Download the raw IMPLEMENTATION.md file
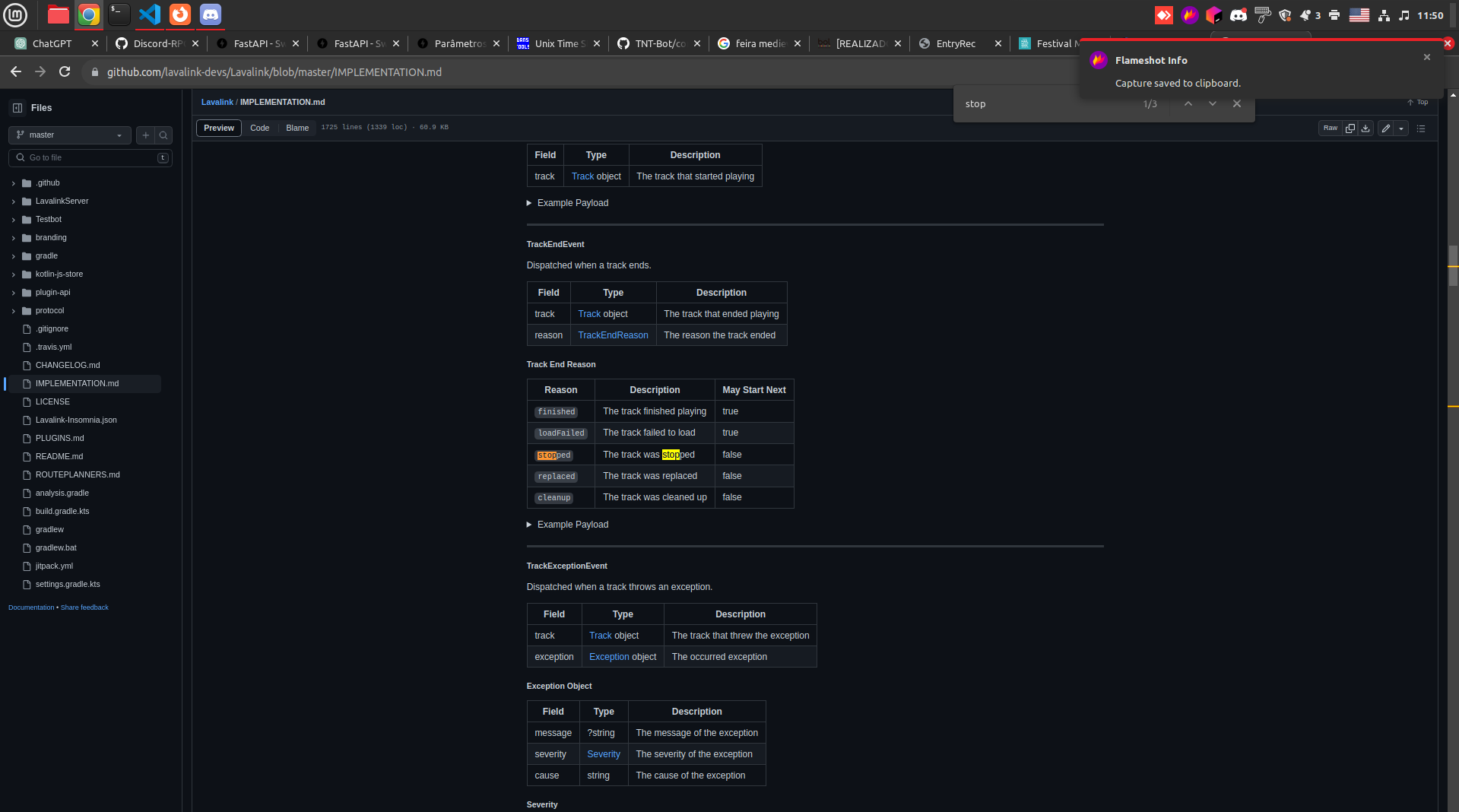This screenshot has width=1459, height=812. click(1365, 128)
